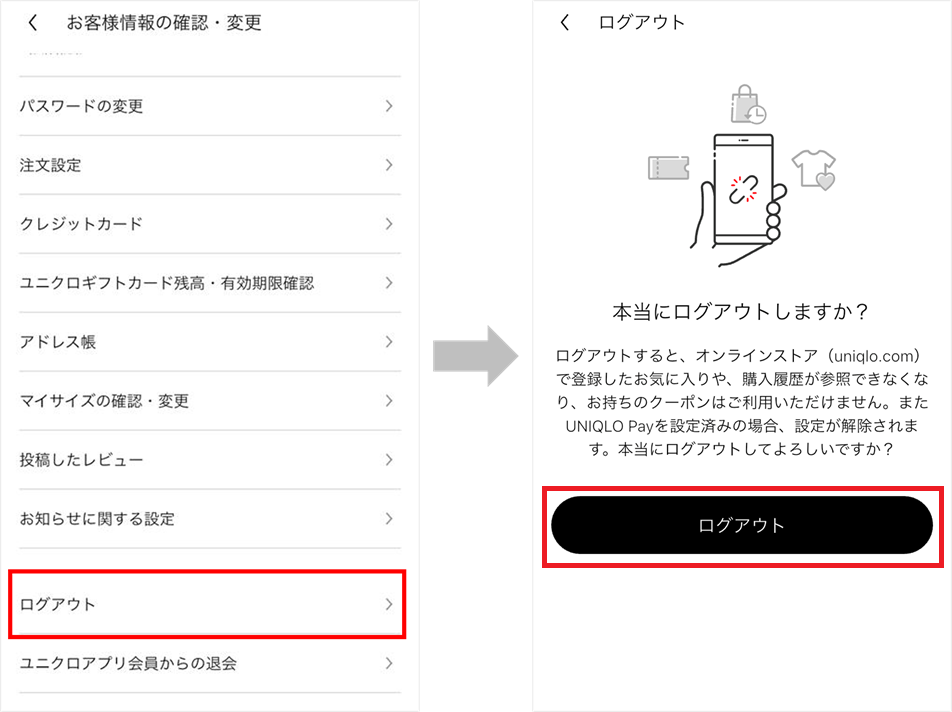
Task: Click the T-shirt favorite heart icon
Action: point(814,169)
